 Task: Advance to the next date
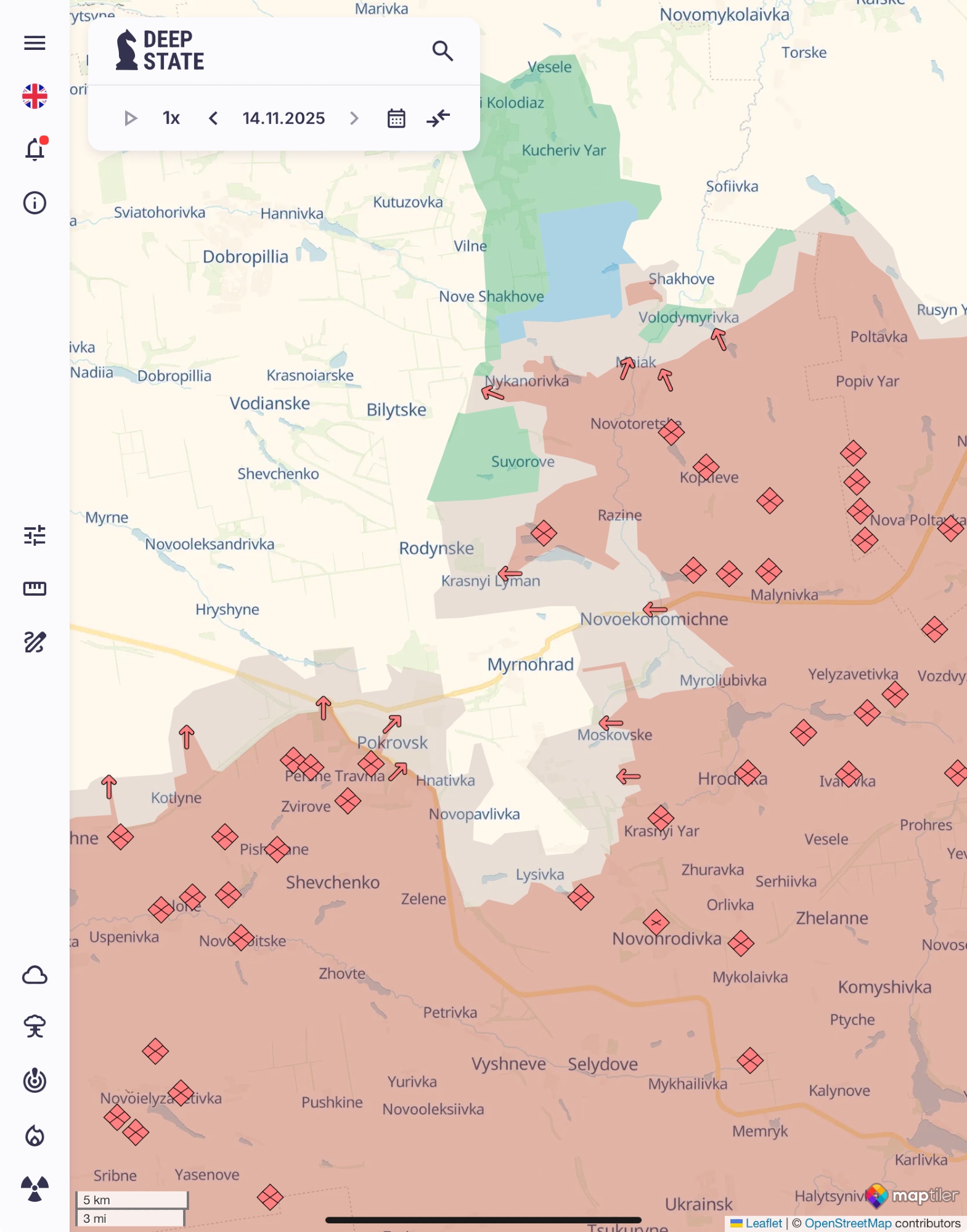coord(354,118)
